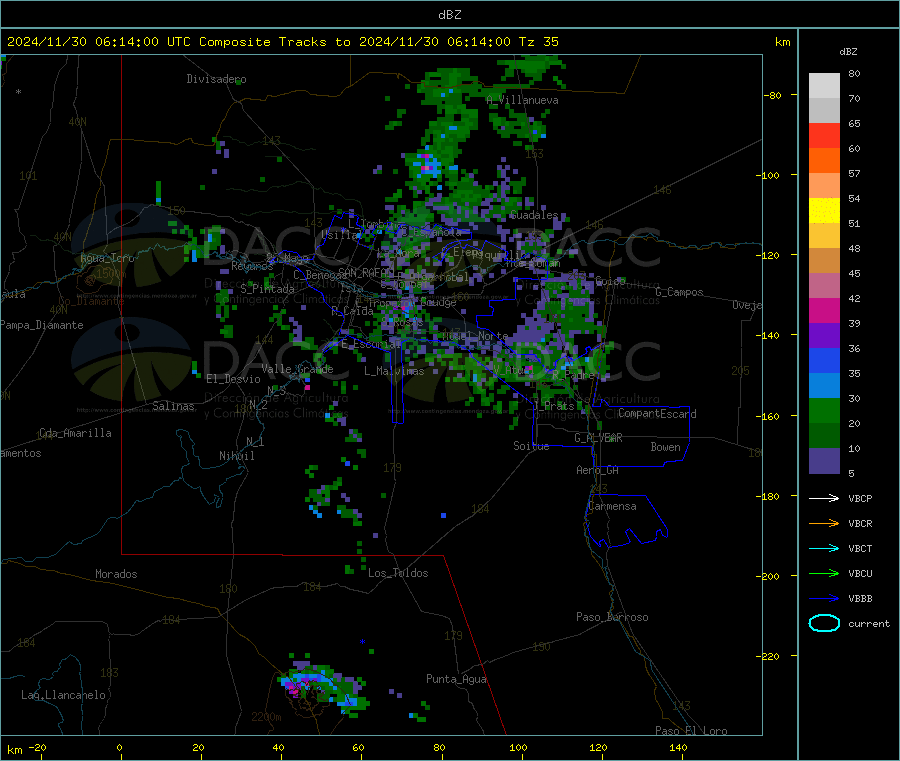
Task: Click the 'Punta_Agua' map label
Action: [456, 679]
